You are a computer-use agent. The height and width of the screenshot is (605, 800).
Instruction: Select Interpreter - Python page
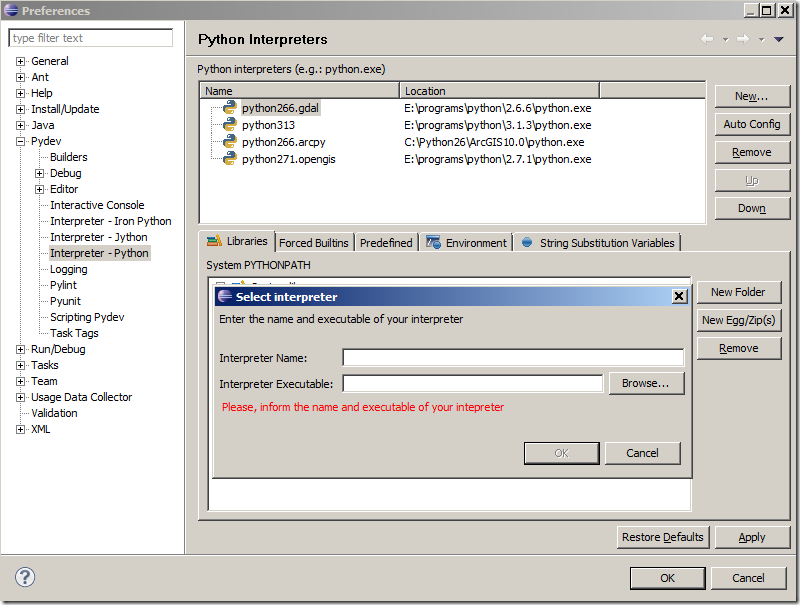[x=99, y=253]
